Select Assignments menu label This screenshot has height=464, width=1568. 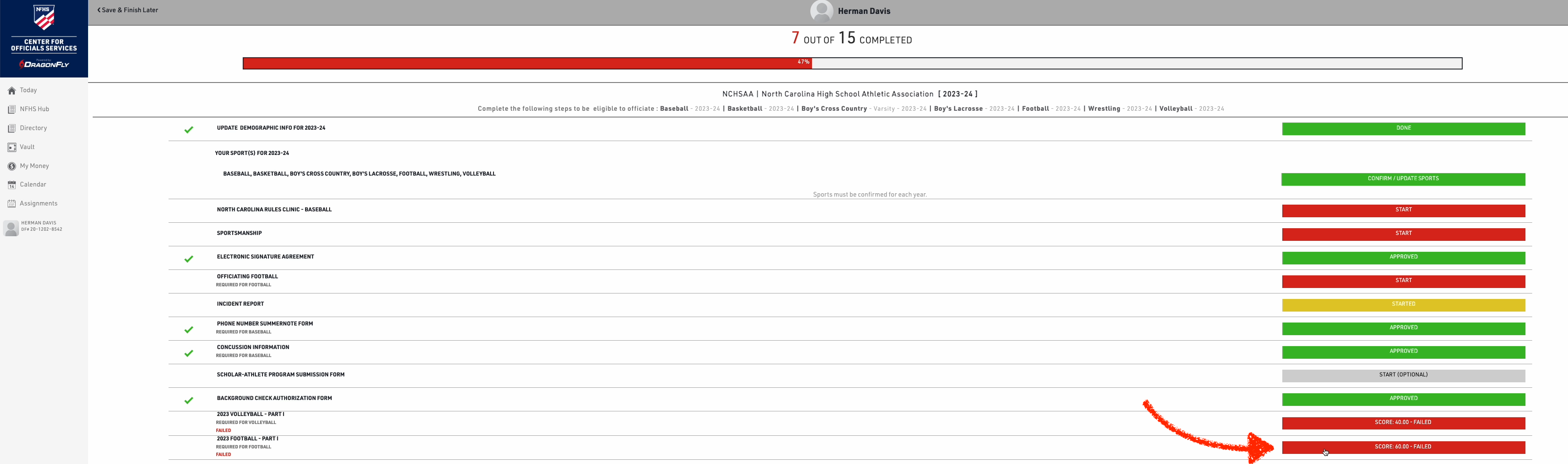tap(38, 204)
